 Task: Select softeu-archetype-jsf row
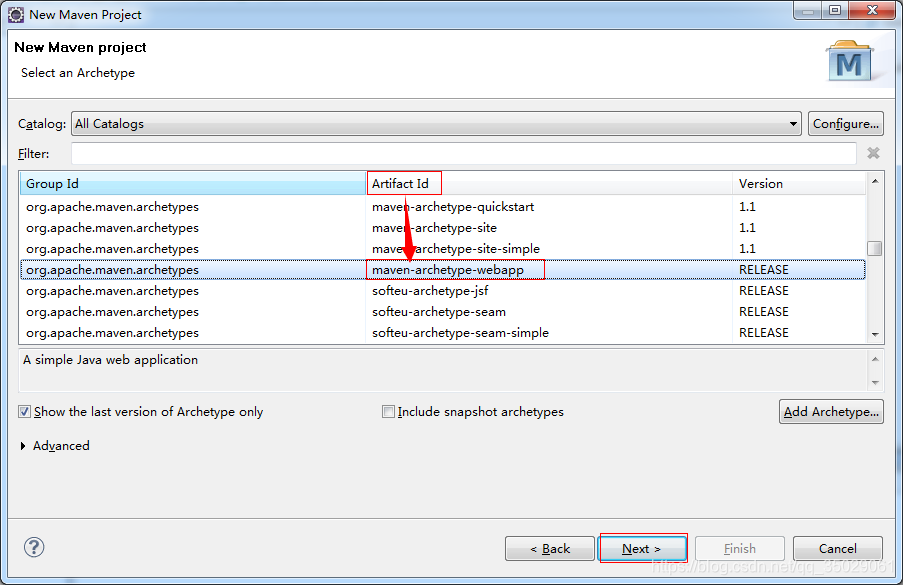442,291
